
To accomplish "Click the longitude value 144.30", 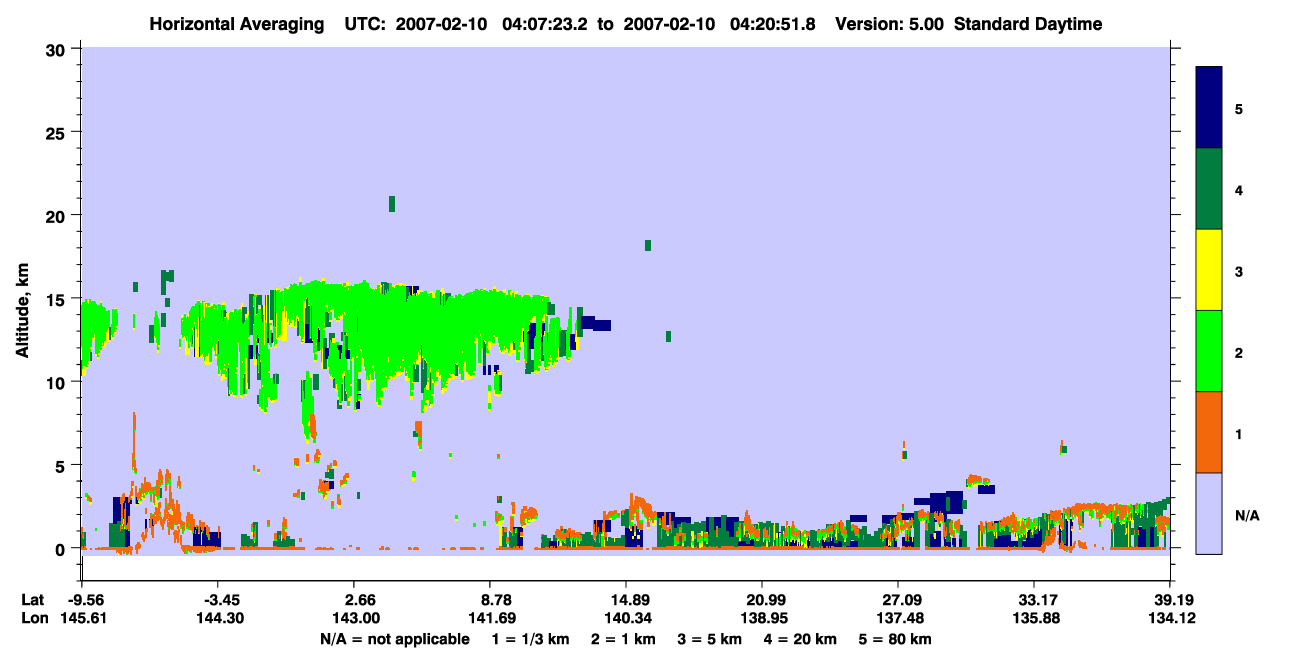I will click(x=219, y=618).
